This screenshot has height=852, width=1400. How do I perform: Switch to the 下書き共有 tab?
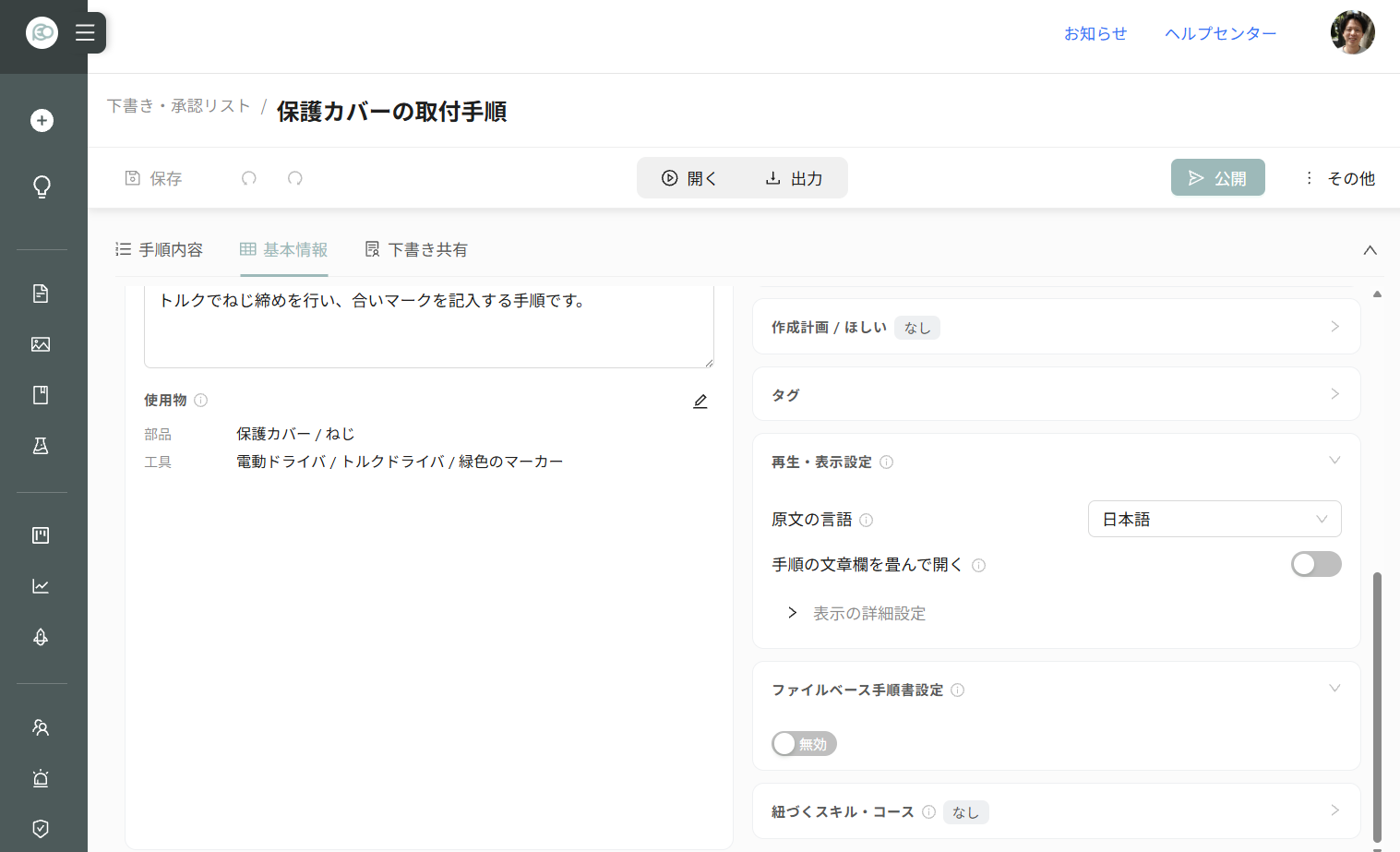point(416,249)
